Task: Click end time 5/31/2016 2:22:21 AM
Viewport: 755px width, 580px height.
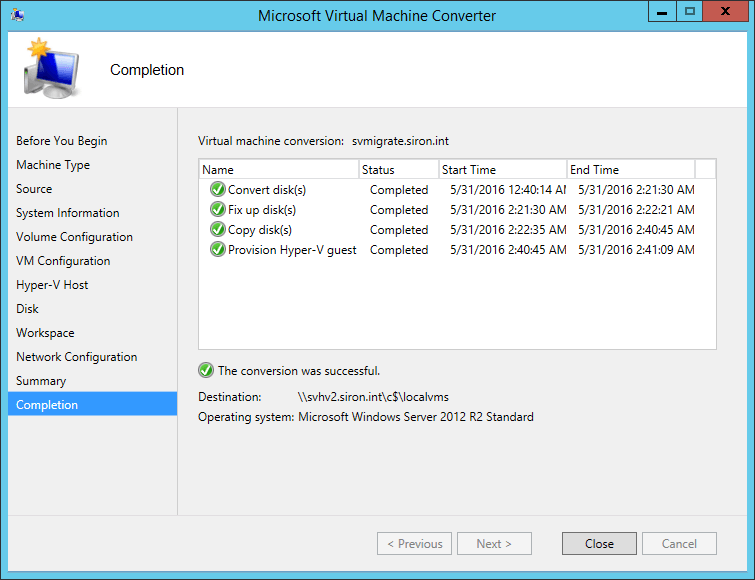Action: coord(636,210)
